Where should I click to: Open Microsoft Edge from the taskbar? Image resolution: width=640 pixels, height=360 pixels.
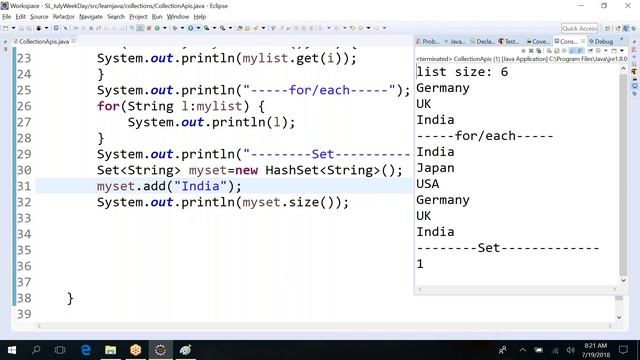click(86, 350)
